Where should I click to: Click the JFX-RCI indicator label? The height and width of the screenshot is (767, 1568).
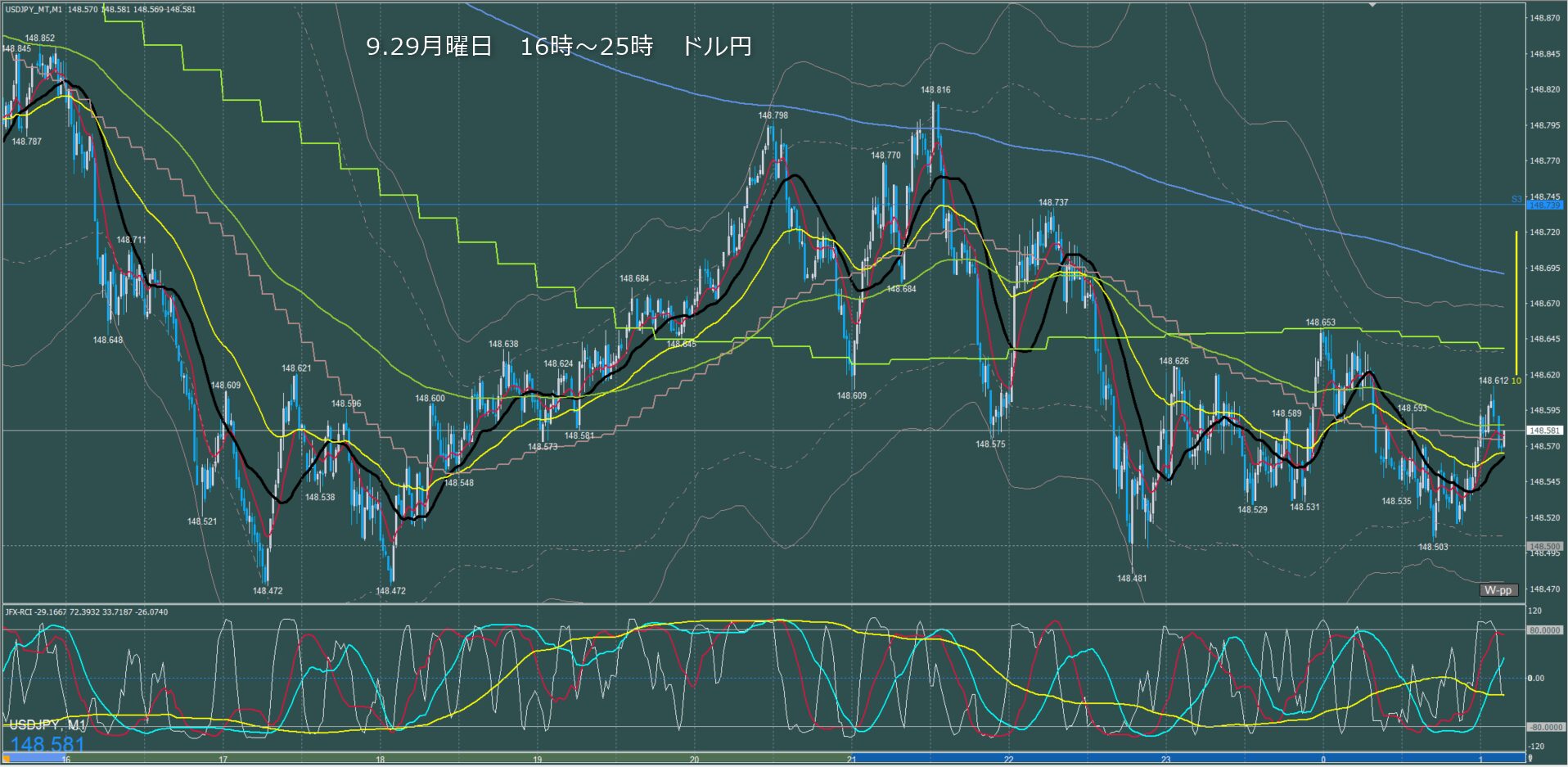tap(86, 612)
